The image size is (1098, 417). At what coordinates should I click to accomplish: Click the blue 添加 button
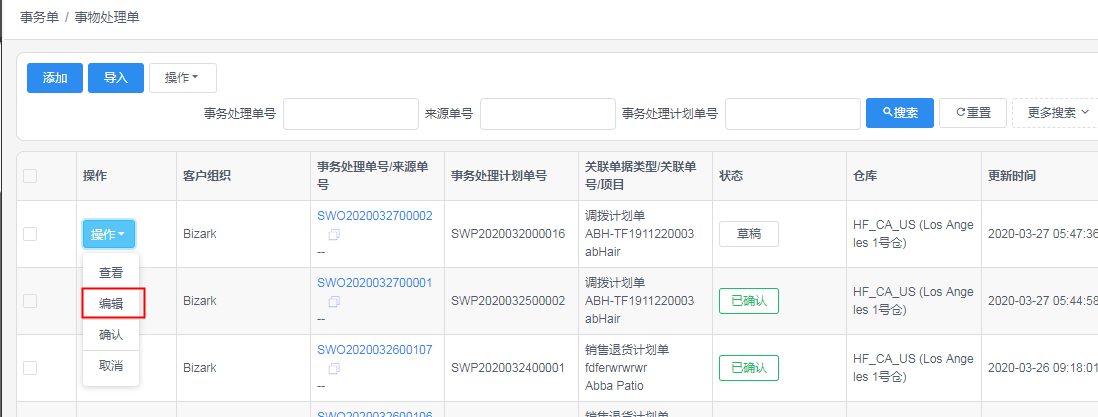click(55, 78)
